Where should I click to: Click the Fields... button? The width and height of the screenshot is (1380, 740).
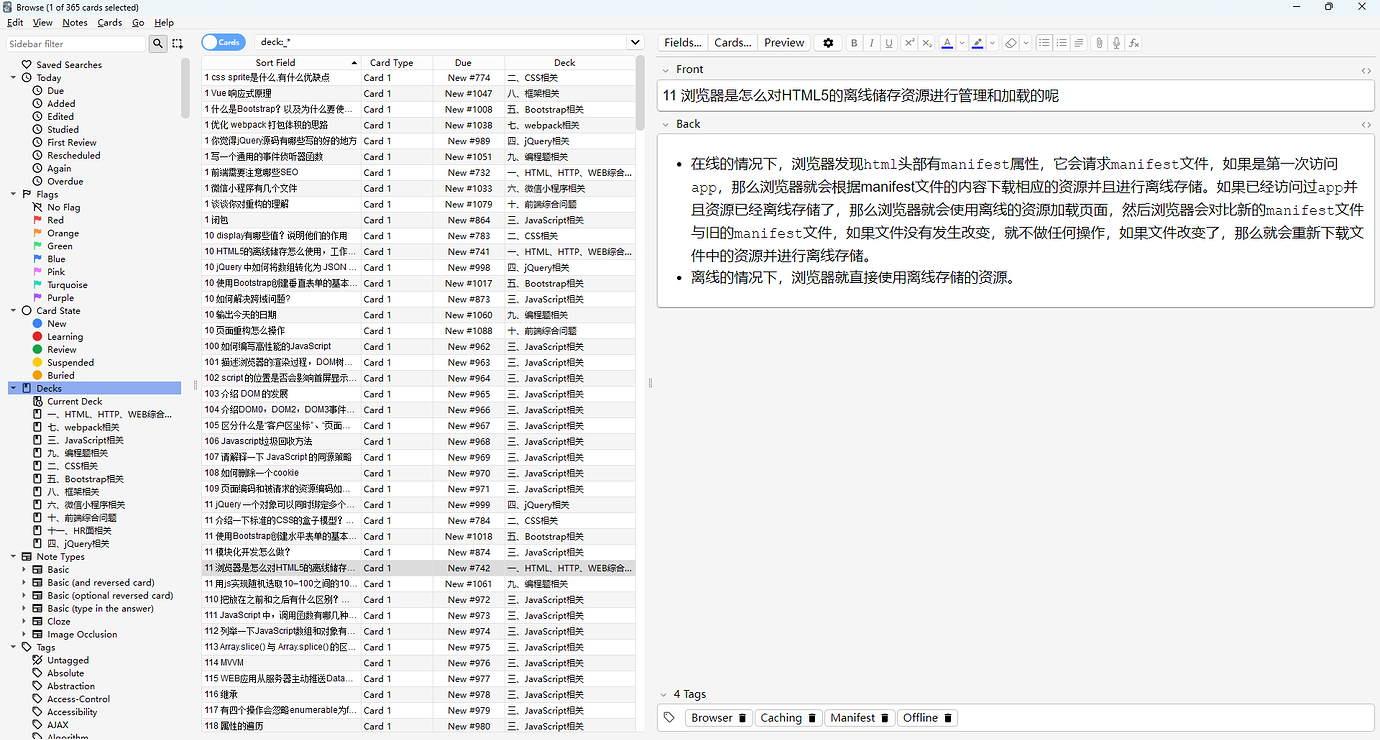(x=683, y=43)
